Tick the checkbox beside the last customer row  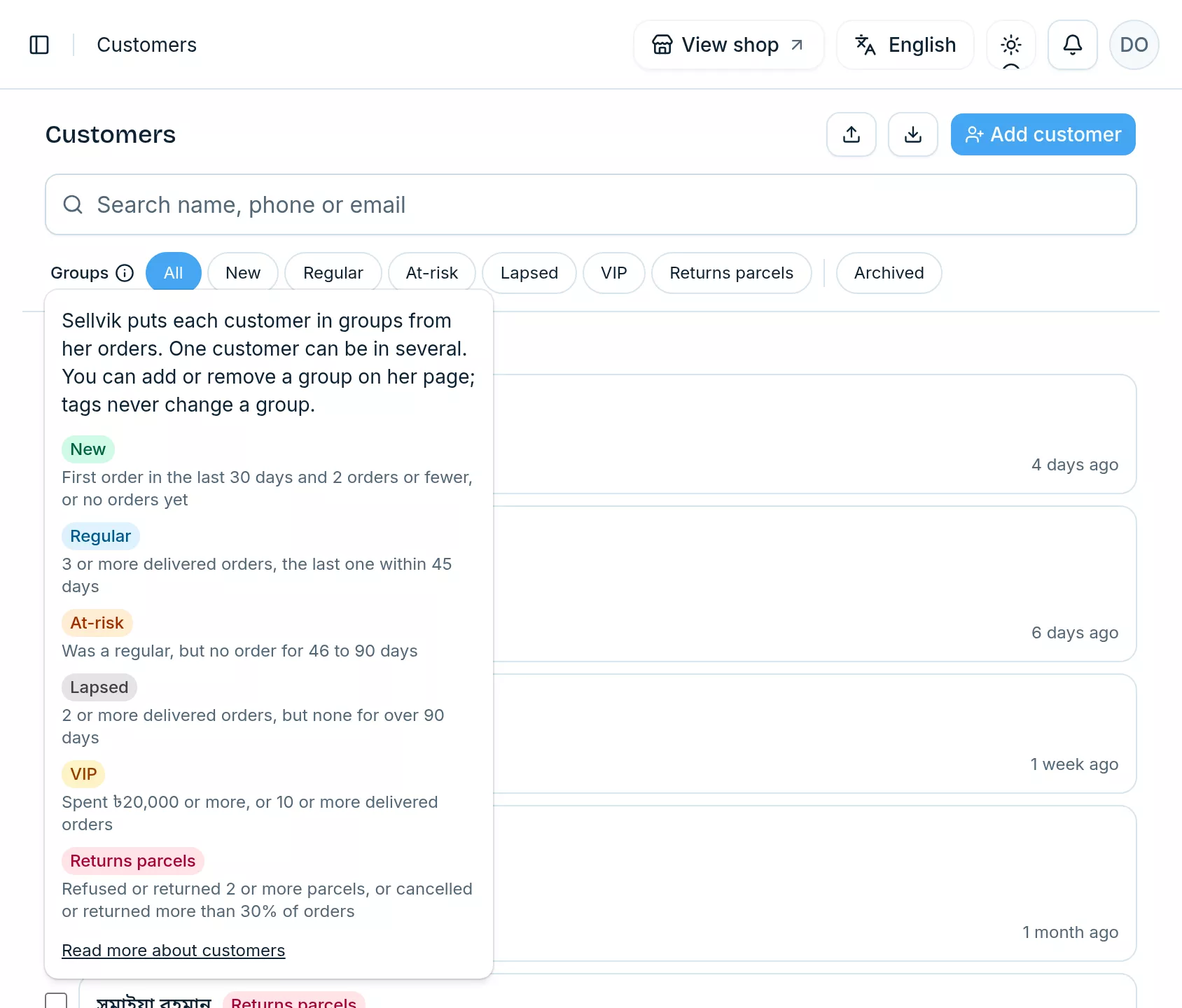[x=56, y=1001]
